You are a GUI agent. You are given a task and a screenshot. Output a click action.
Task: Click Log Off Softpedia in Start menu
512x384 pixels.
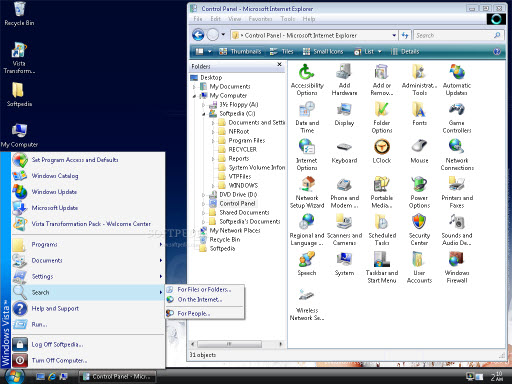pyautogui.click(x=88, y=344)
